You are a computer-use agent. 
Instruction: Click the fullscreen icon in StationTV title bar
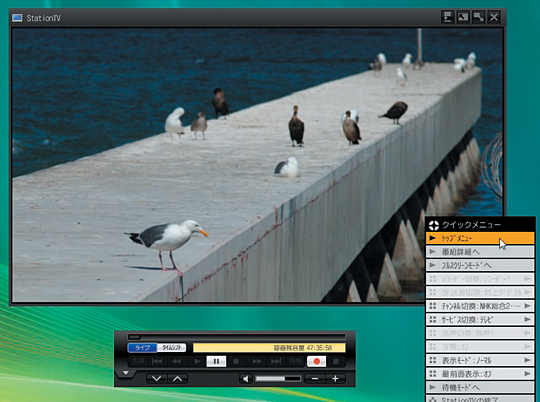point(478,17)
